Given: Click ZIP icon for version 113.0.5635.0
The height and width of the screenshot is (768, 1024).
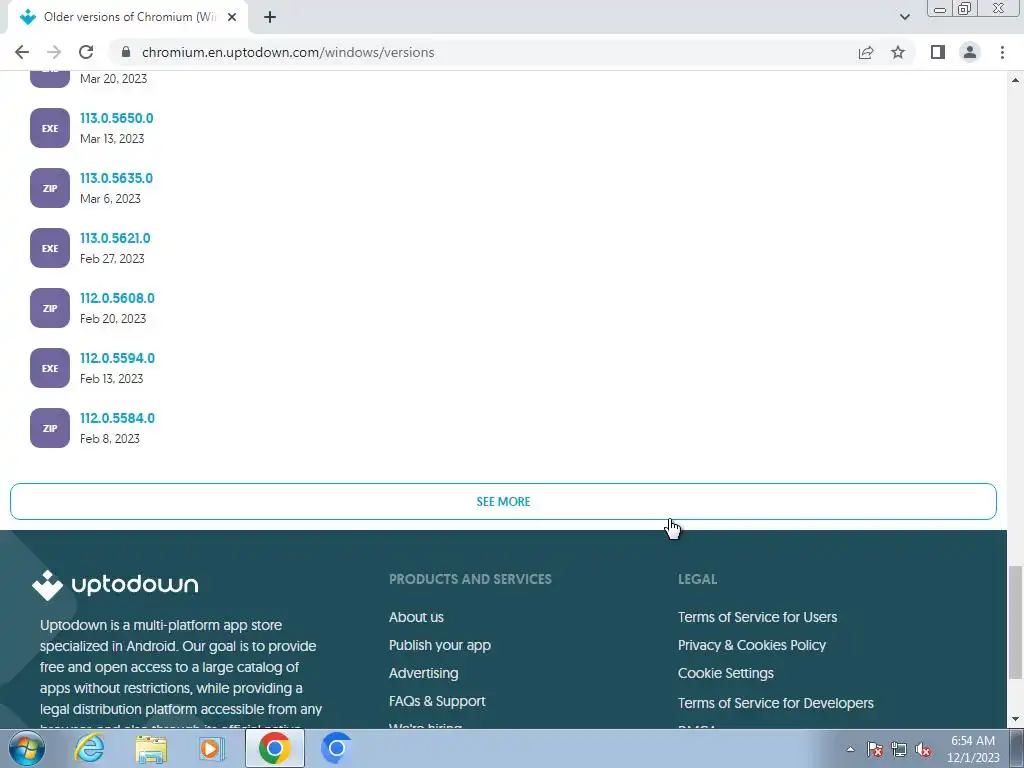Looking at the screenshot, I should pos(50,188).
